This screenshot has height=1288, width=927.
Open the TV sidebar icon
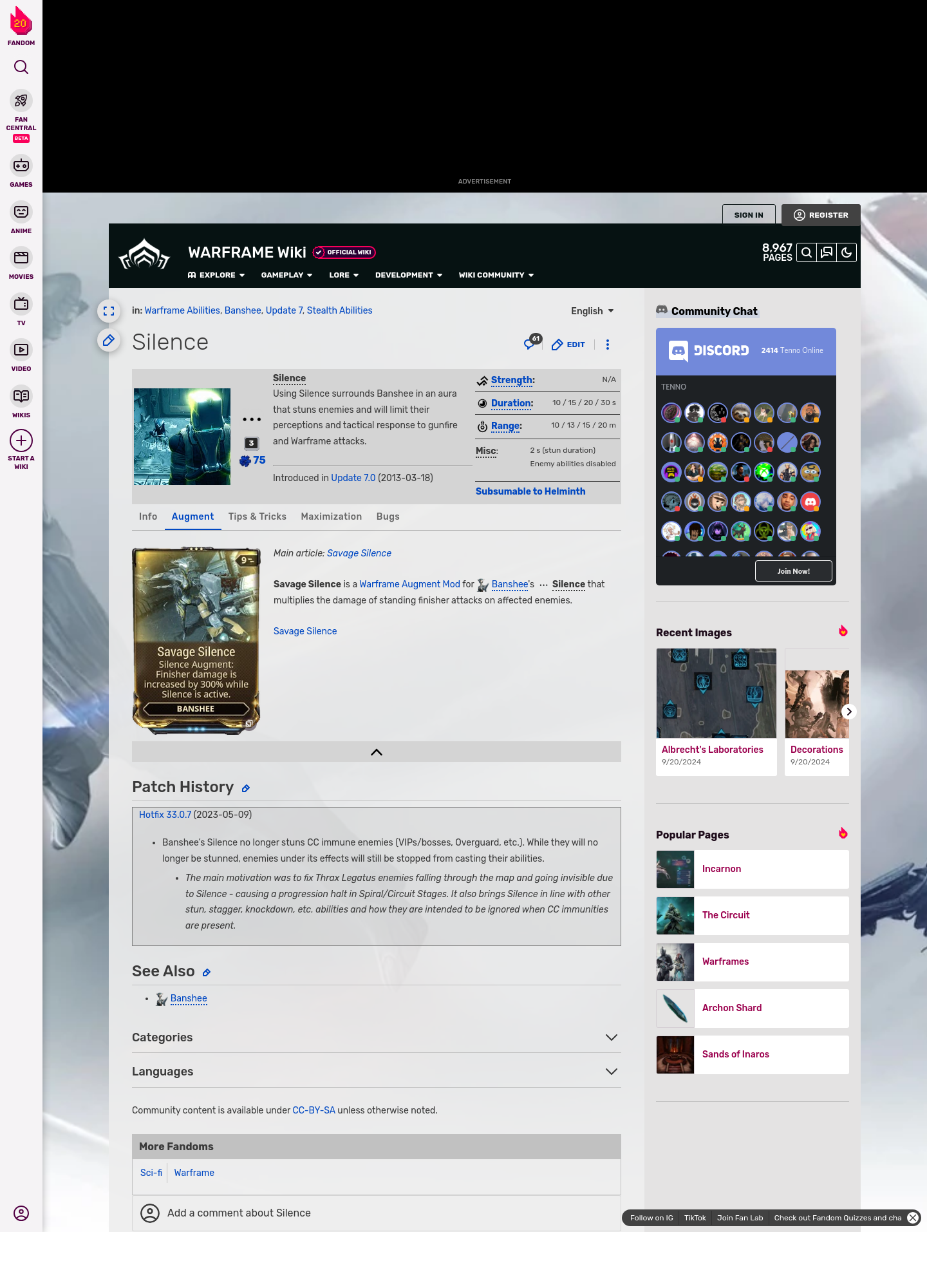click(21, 303)
